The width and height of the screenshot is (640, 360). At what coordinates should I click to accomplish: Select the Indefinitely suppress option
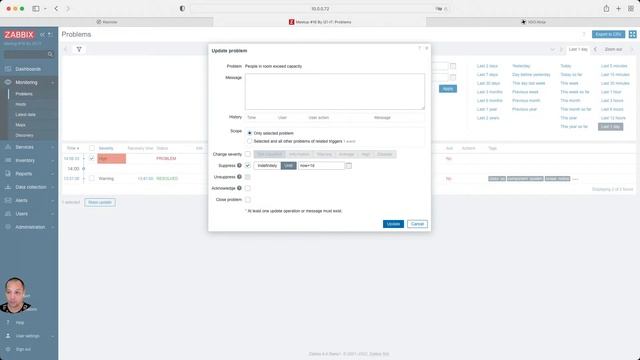point(267,166)
